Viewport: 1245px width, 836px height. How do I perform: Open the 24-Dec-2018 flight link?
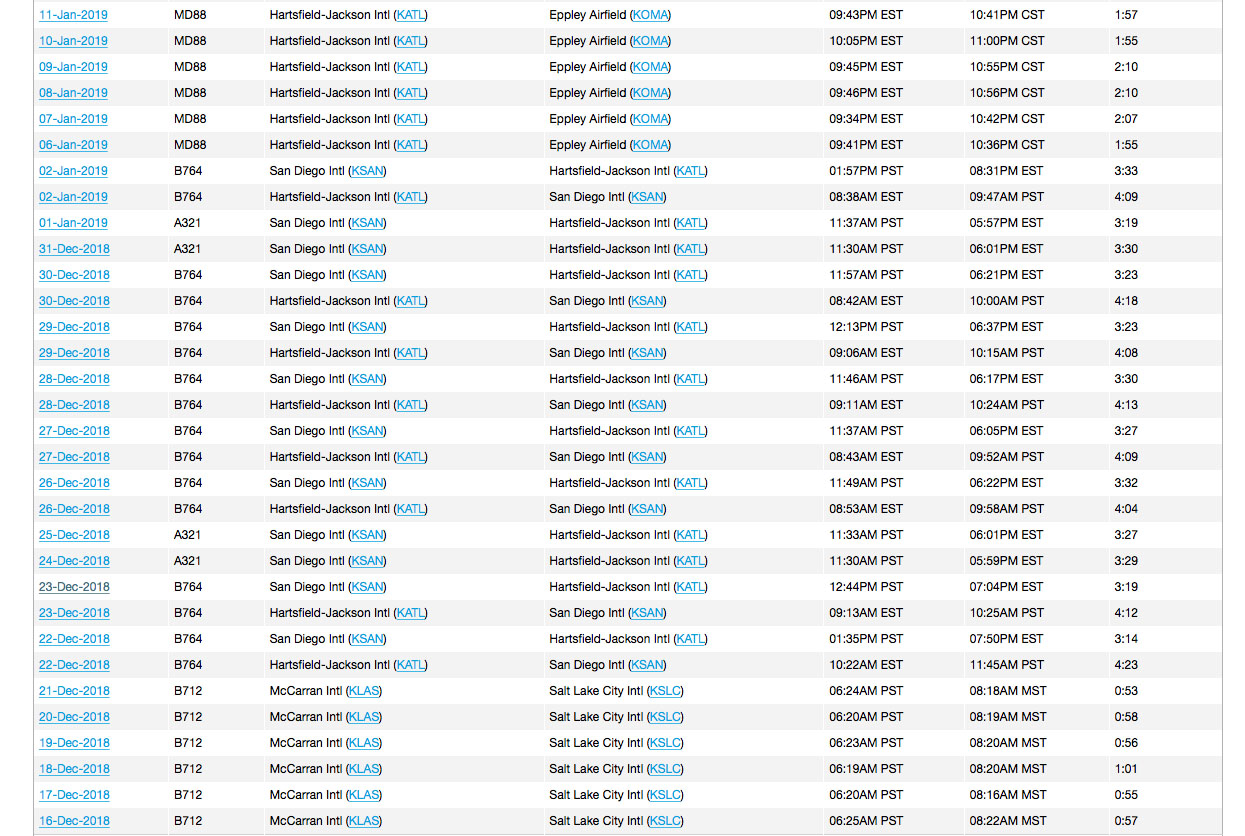pos(74,561)
